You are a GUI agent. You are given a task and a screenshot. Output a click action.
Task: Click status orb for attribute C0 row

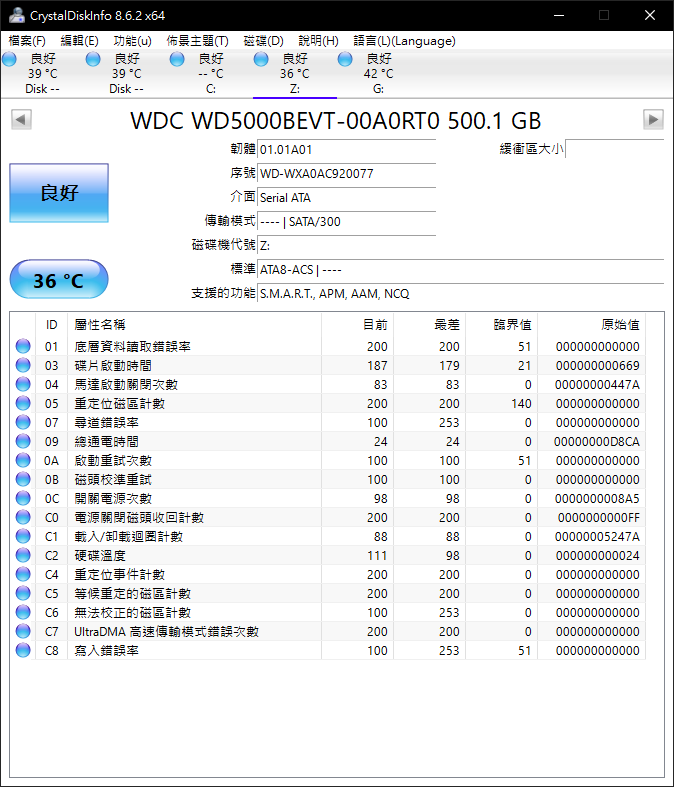[23, 517]
